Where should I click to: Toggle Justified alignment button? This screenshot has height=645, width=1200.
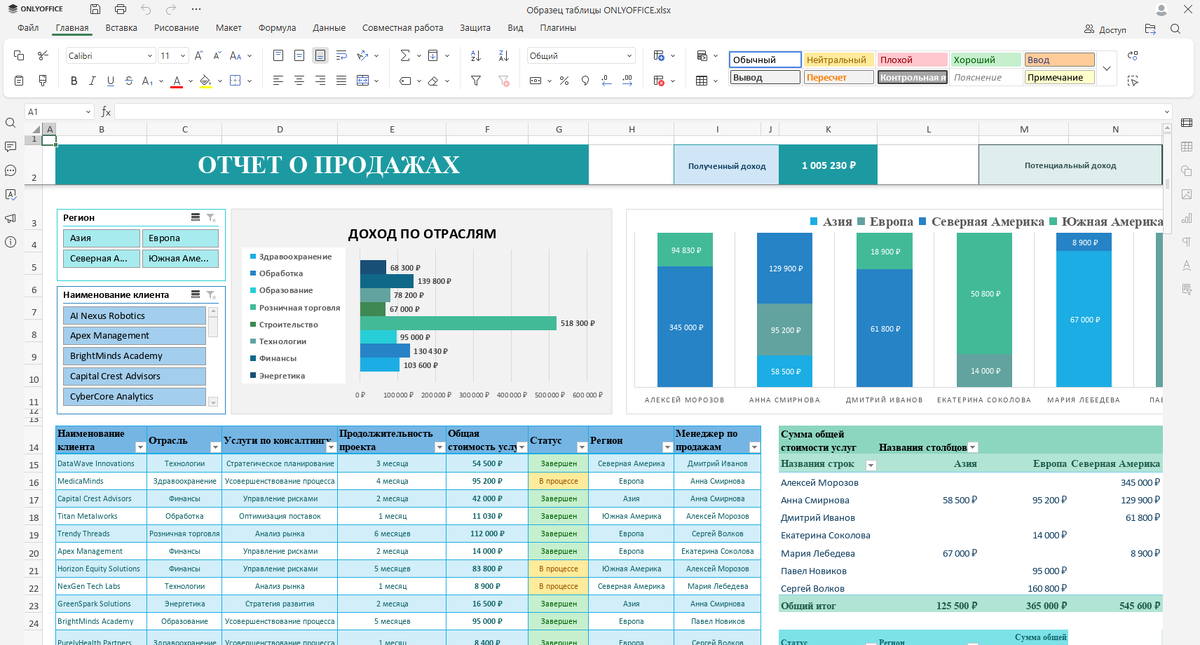point(342,80)
